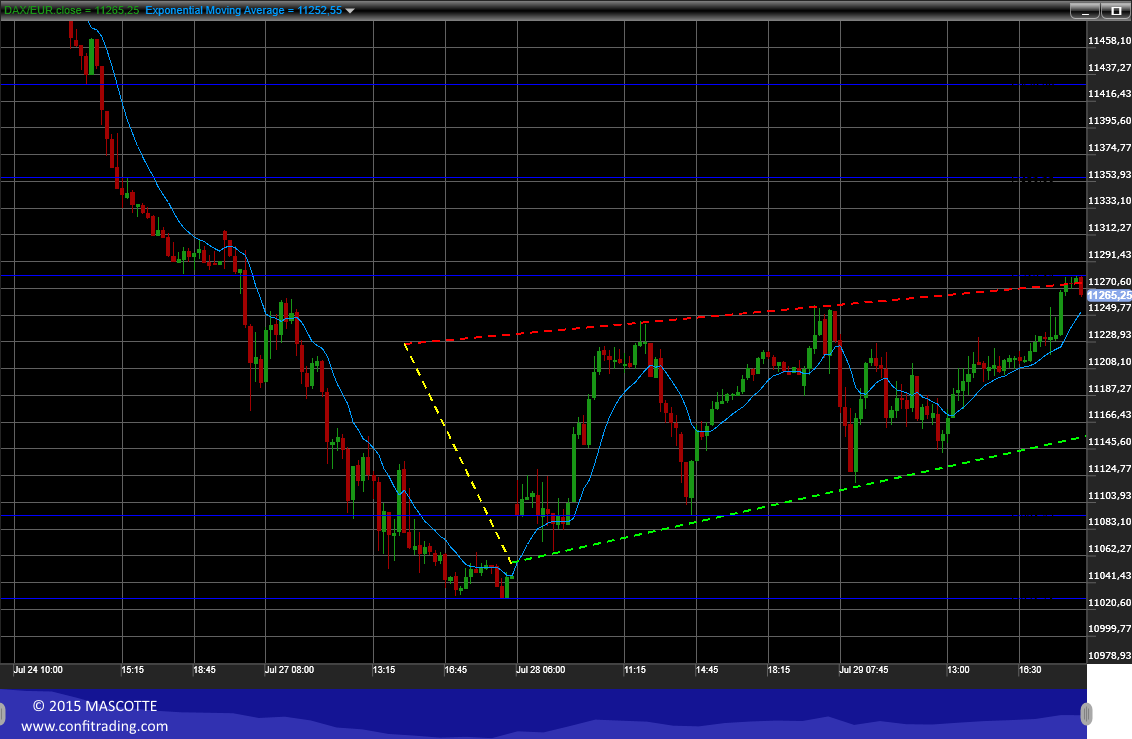Select the green dashed lower trend line
Viewport: 1132px width, 739px height.
(798, 498)
